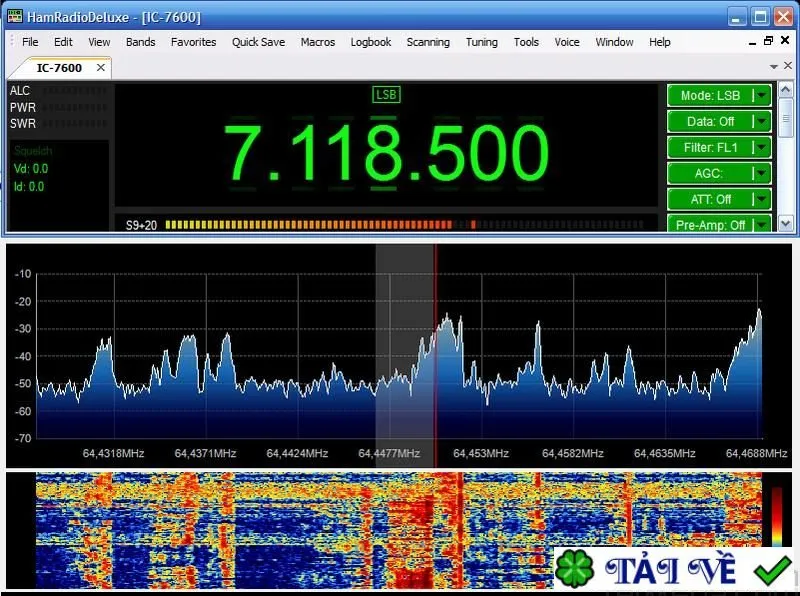Click the green clover icon in banner

coord(574,569)
